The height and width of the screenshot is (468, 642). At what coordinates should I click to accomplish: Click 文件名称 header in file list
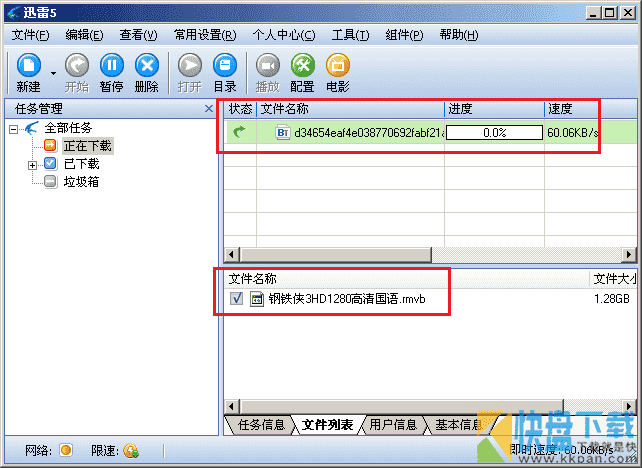pyautogui.click(x=252, y=279)
